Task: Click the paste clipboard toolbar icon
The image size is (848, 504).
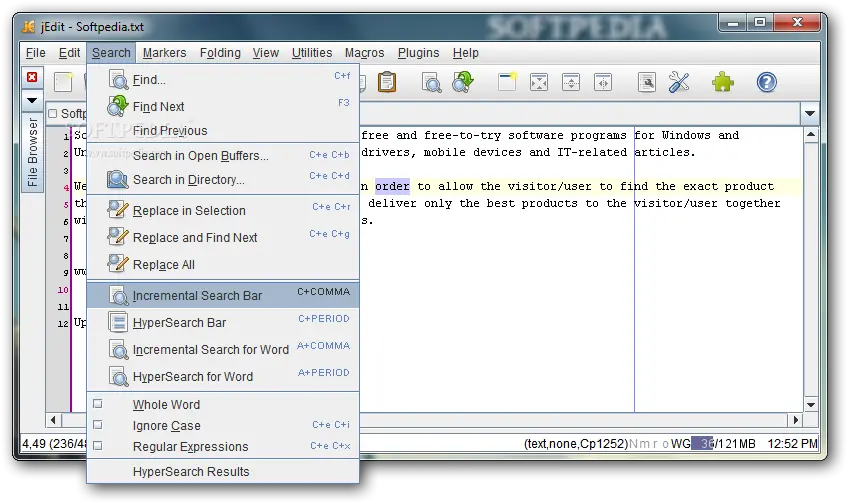Action: pos(387,83)
